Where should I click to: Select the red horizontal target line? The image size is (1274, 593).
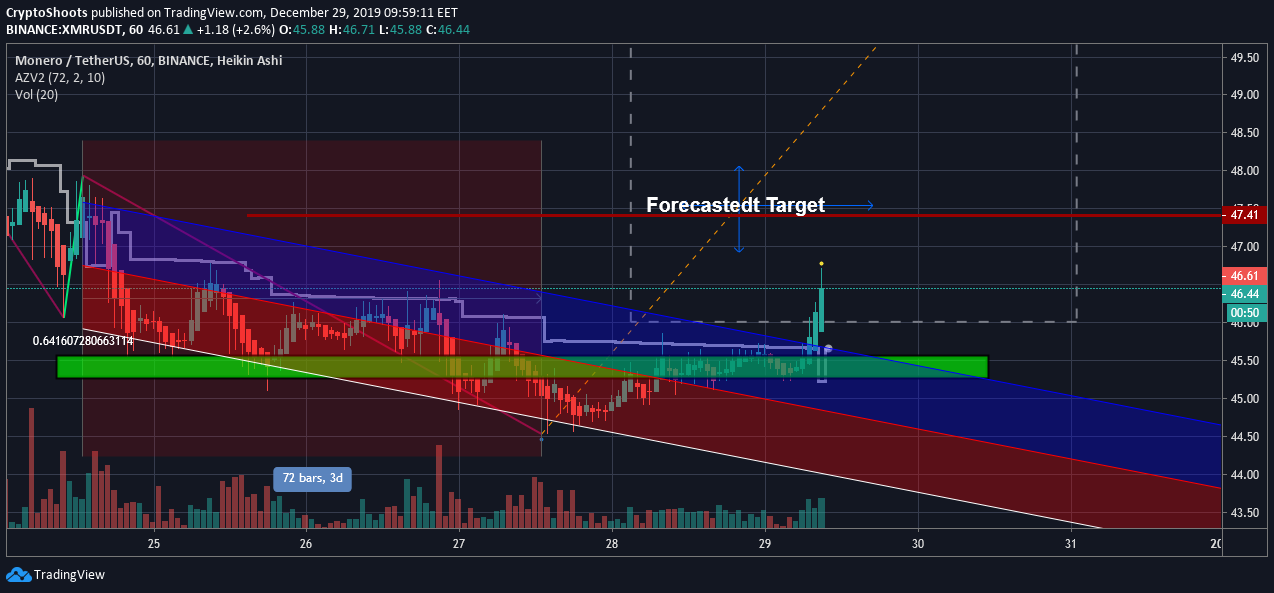coord(735,215)
